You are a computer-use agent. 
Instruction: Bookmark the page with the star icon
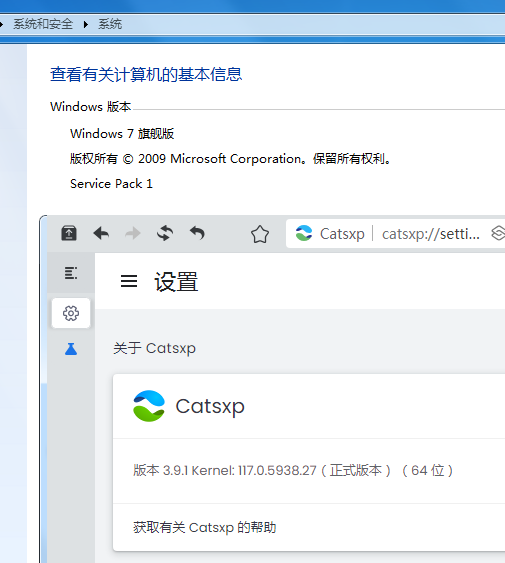click(260, 234)
